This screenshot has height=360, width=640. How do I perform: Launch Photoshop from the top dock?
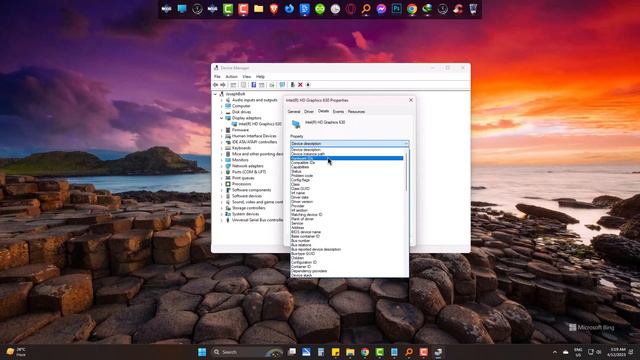click(396, 9)
